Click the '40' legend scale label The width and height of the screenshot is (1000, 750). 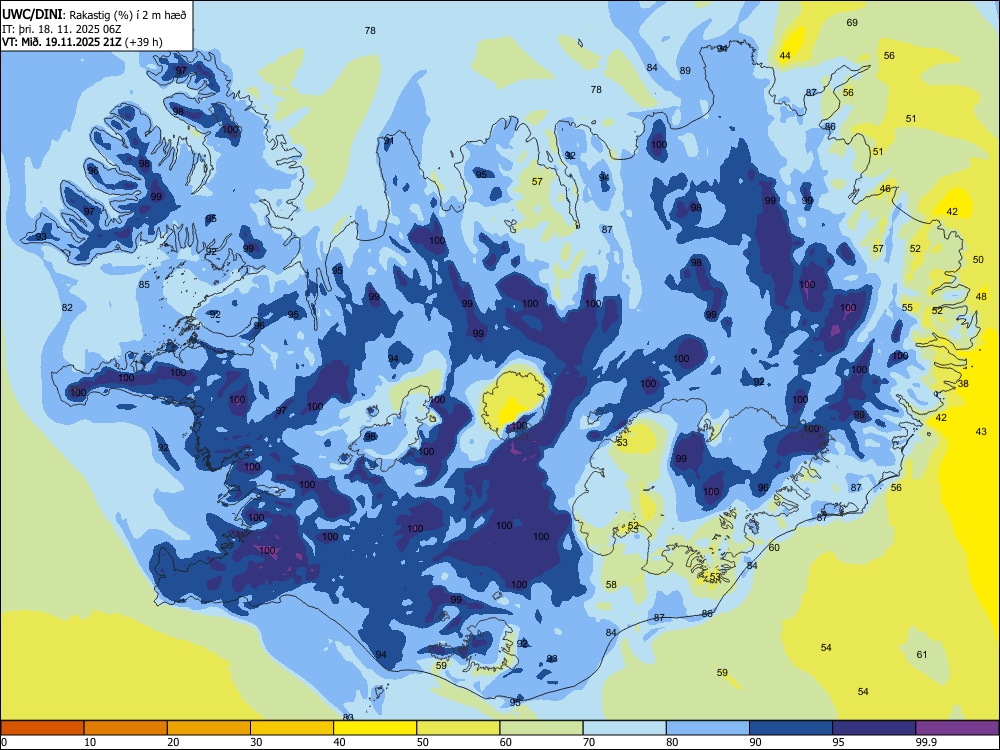tap(339, 742)
